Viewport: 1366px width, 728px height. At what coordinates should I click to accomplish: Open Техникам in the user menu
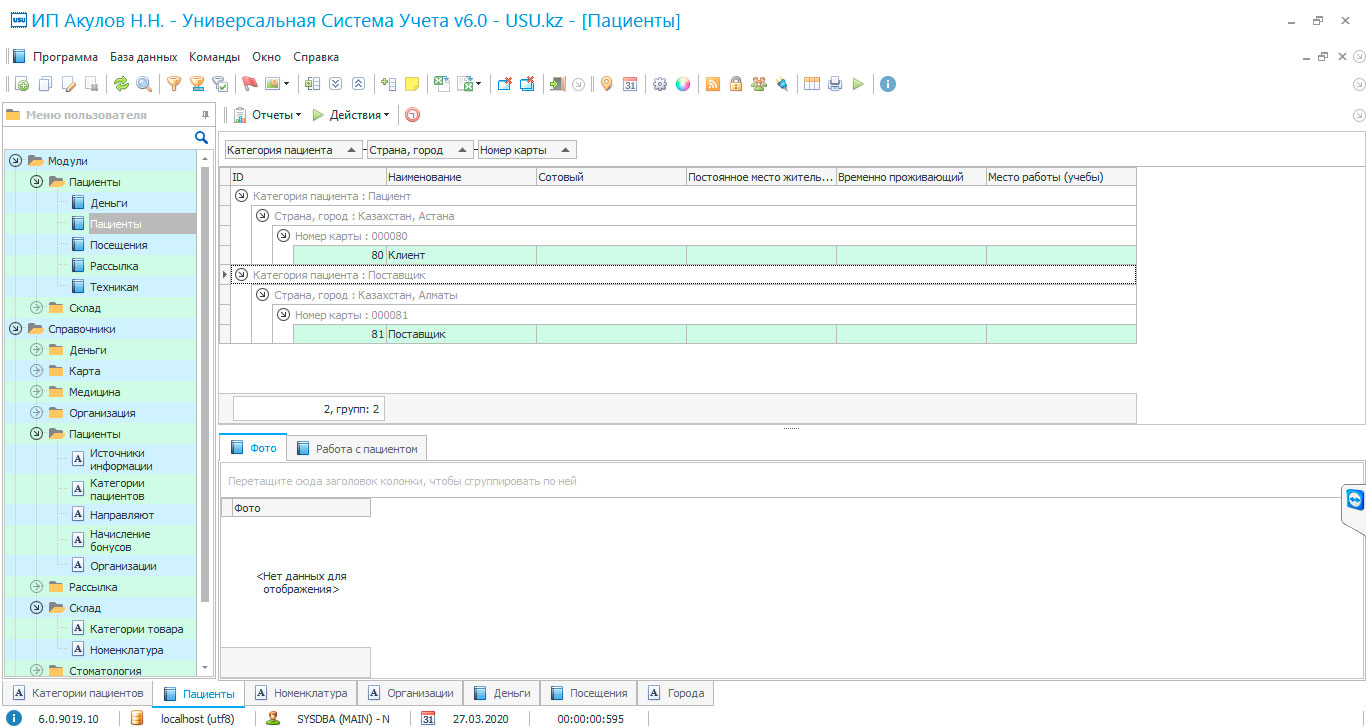pos(114,287)
